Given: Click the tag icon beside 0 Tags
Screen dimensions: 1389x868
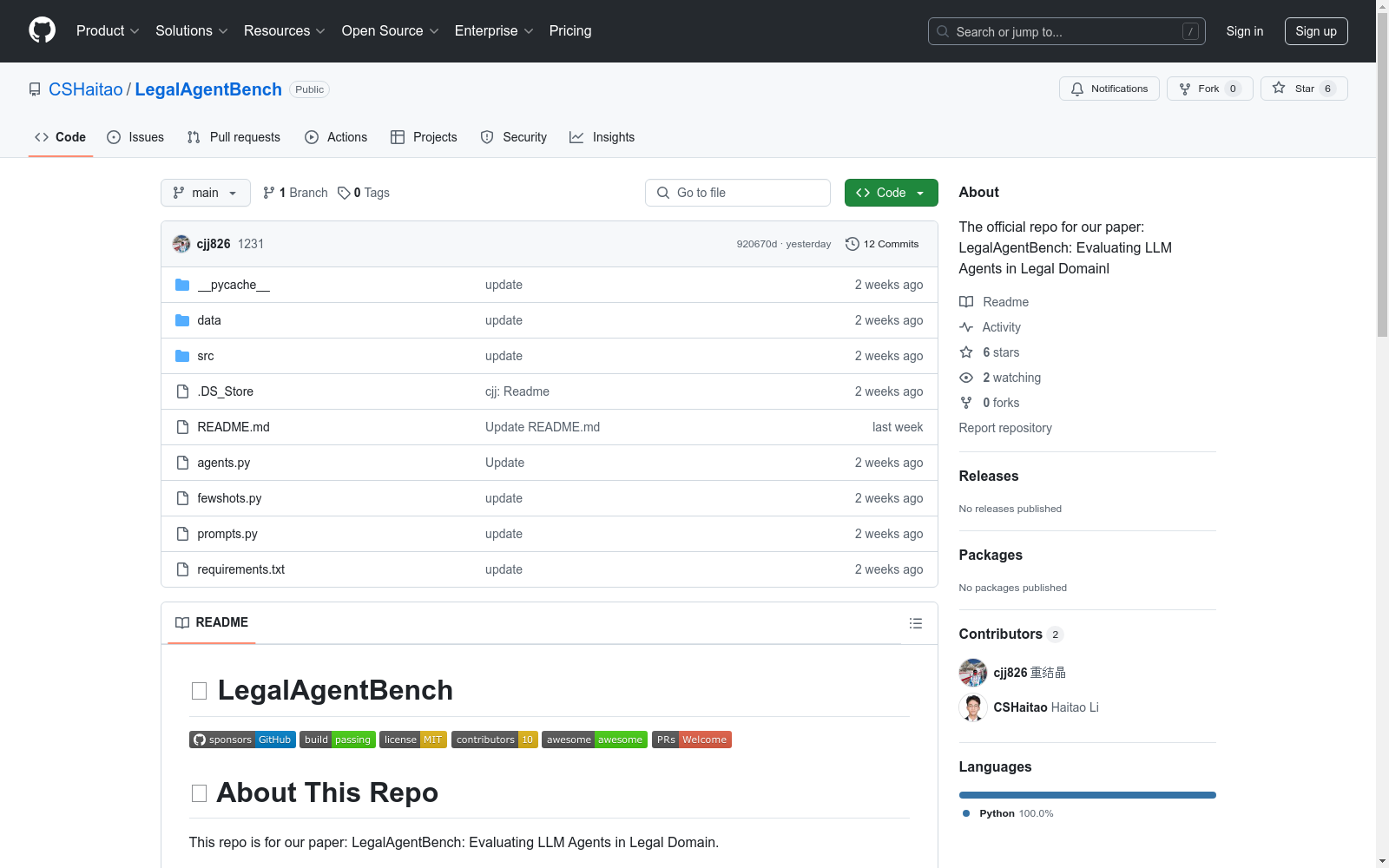Looking at the screenshot, I should [344, 193].
